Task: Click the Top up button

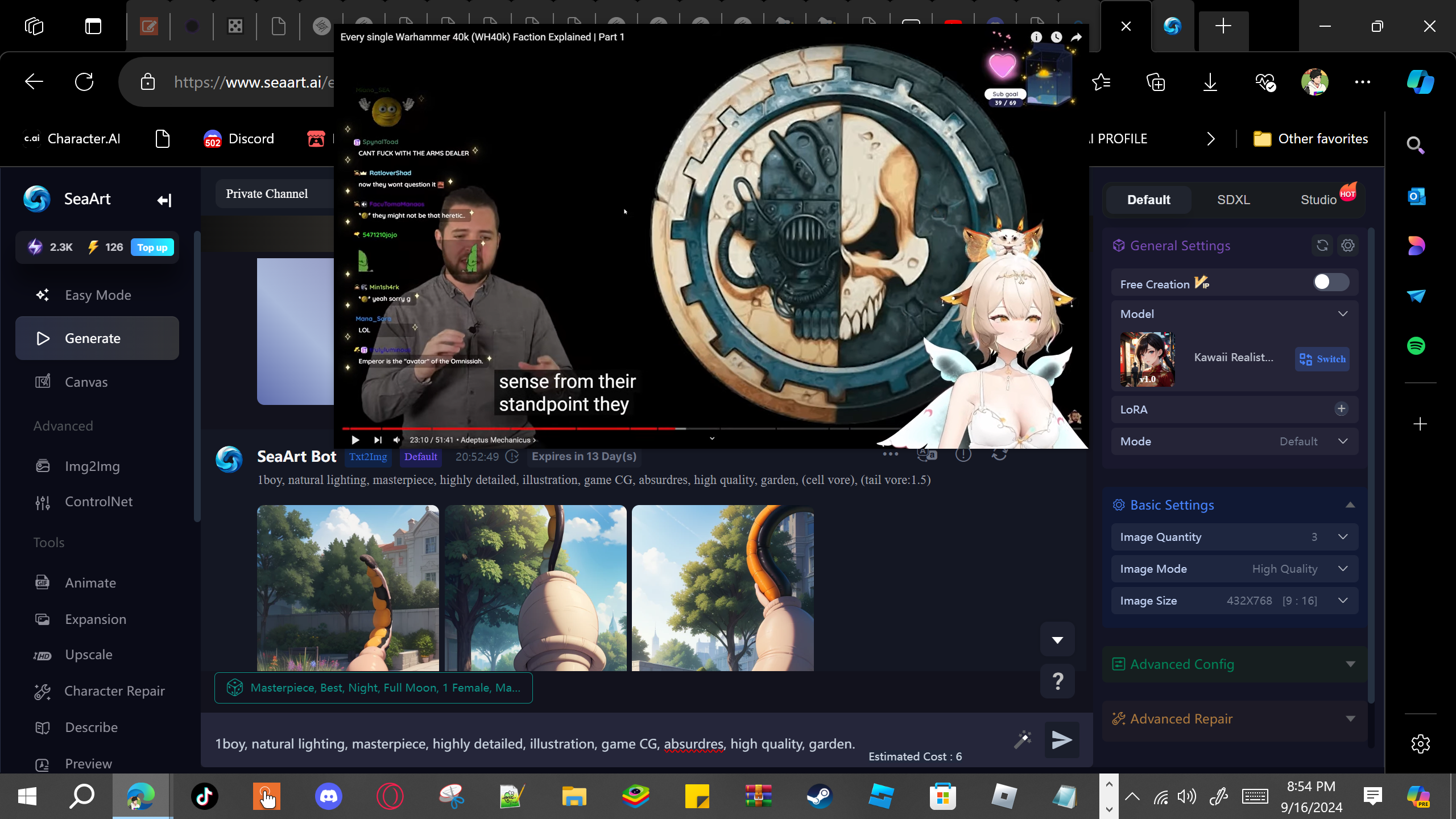Action: point(152,247)
